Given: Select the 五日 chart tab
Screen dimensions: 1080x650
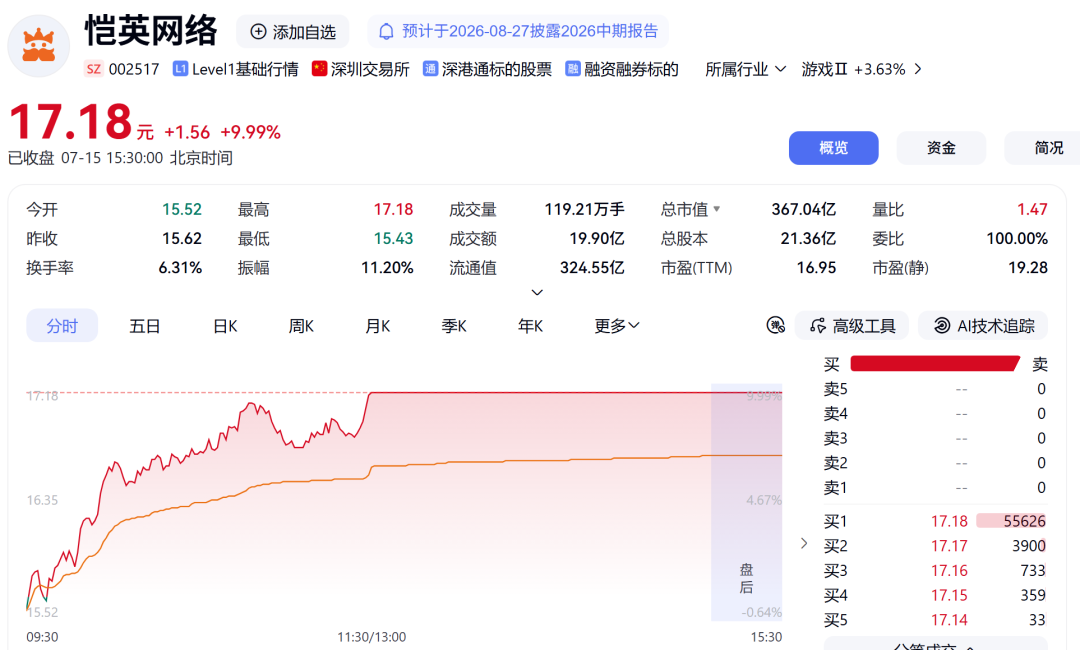Looking at the screenshot, I should (x=145, y=326).
